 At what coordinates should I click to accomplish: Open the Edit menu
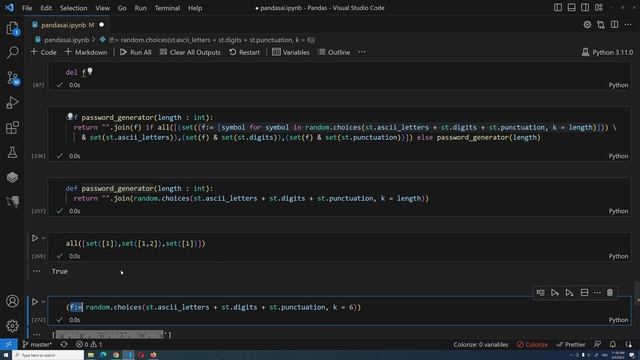click(x=46, y=8)
